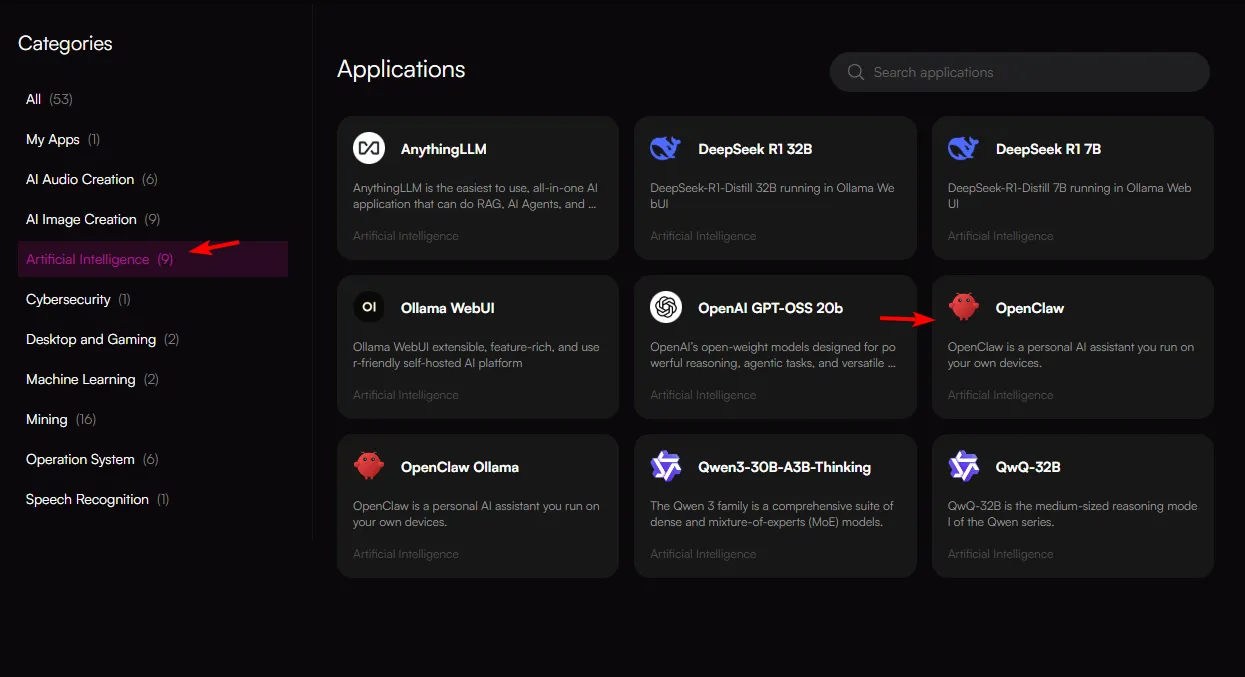The width and height of the screenshot is (1245, 677).
Task: Click Artificial Intelligence tag on AnythingLLM card
Action: click(x=406, y=236)
